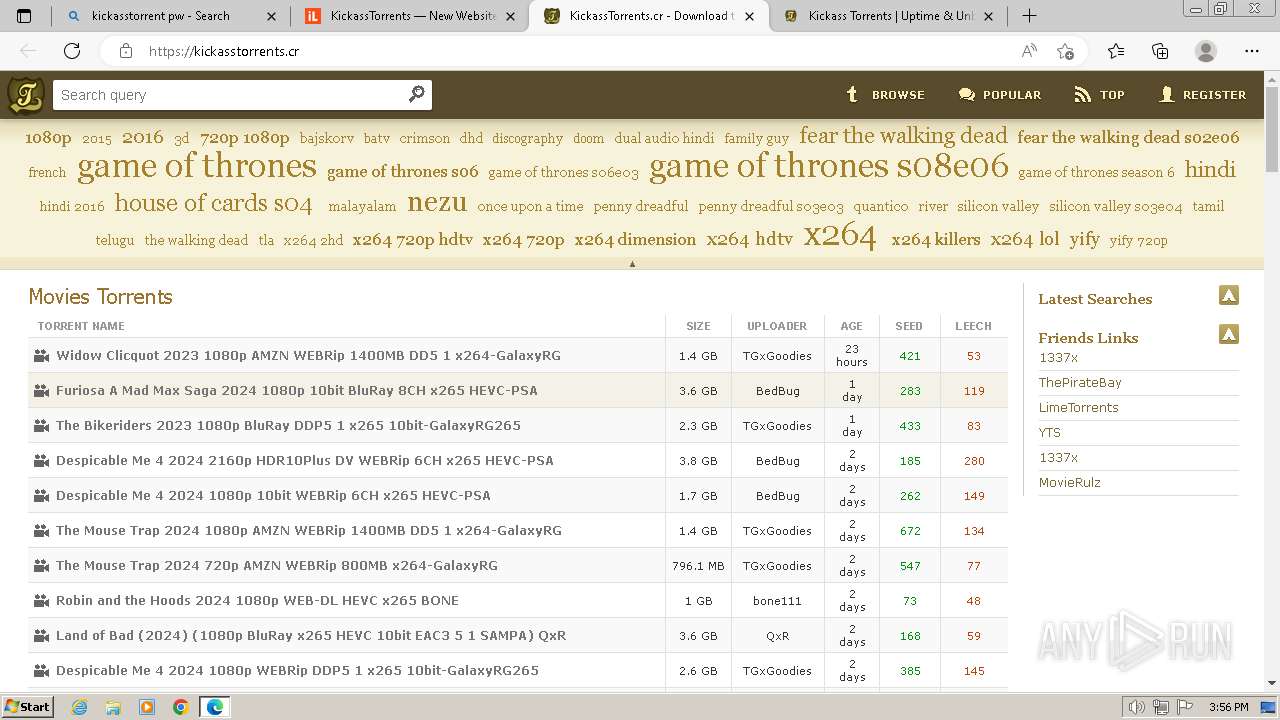
Task: Open YTS friend link
Action: click(1050, 432)
